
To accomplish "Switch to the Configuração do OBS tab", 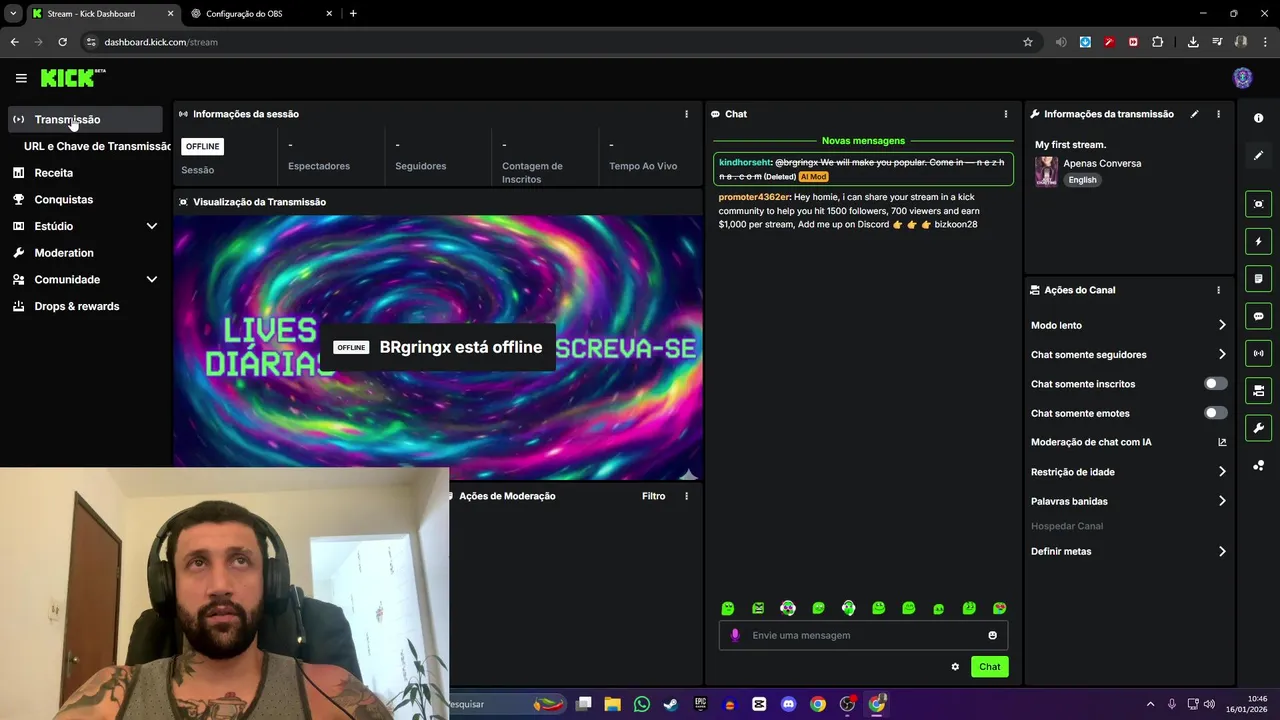I will pyautogui.click(x=260, y=13).
